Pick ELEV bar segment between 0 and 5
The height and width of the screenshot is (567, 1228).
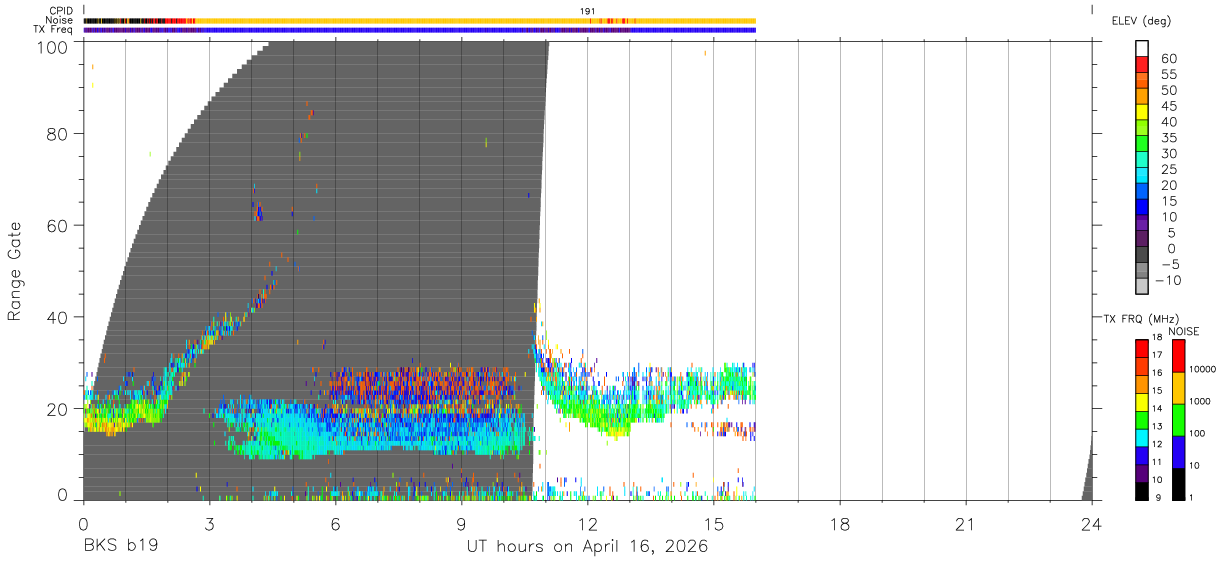(x=1143, y=240)
